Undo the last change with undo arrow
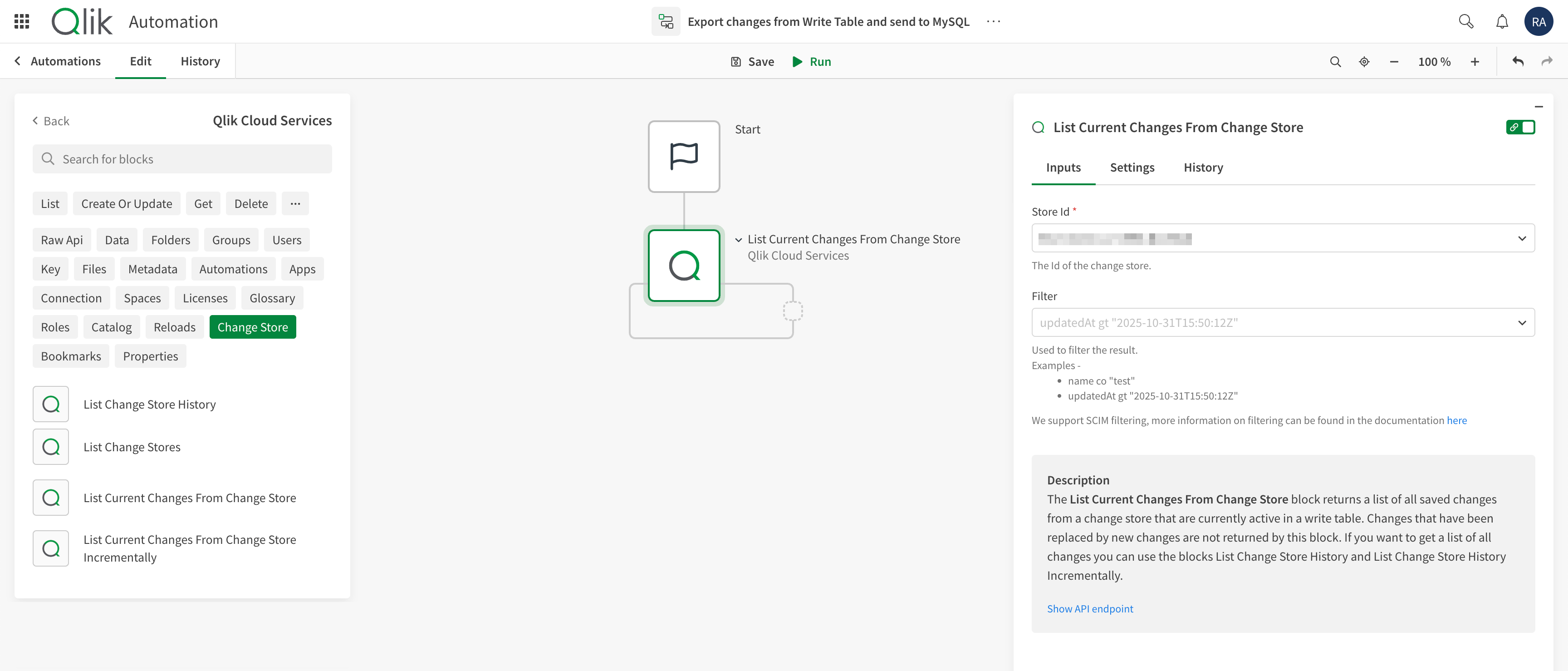Image resolution: width=1568 pixels, height=671 pixels. pos(1518,61)
